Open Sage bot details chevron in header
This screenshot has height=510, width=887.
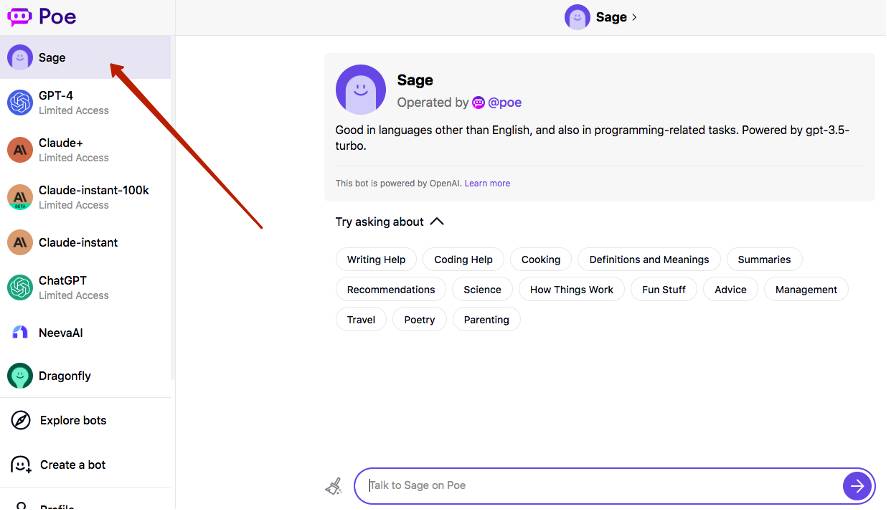pyautogui.click(x=634, y=17)
